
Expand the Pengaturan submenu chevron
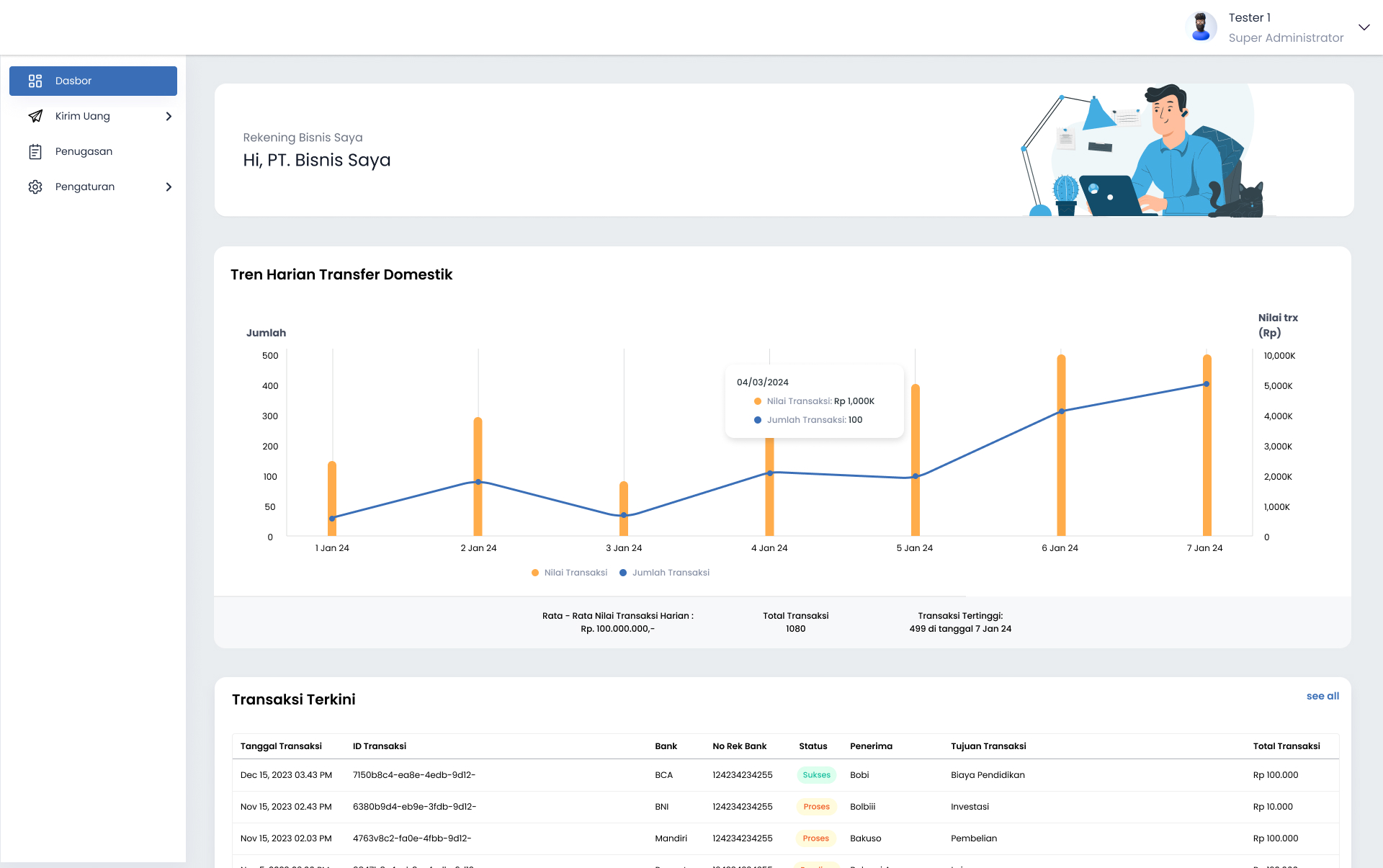click(x=169, y=187)
